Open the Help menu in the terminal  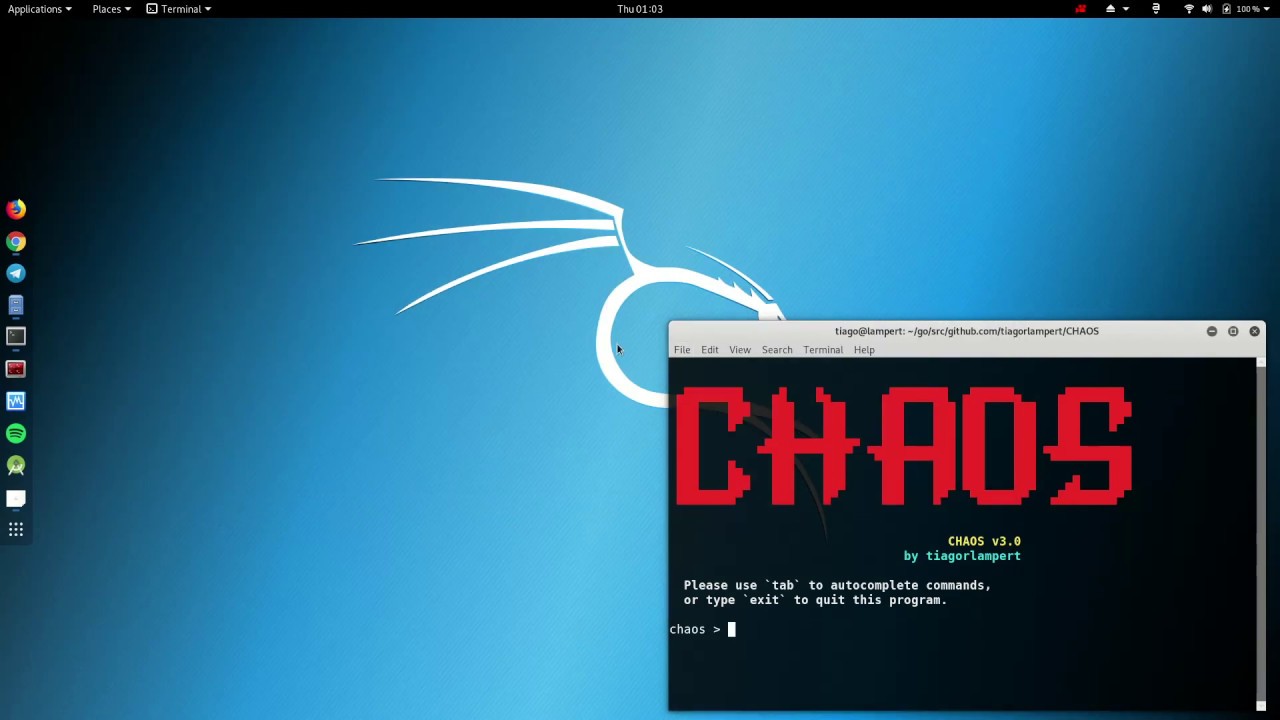point(863,349)
